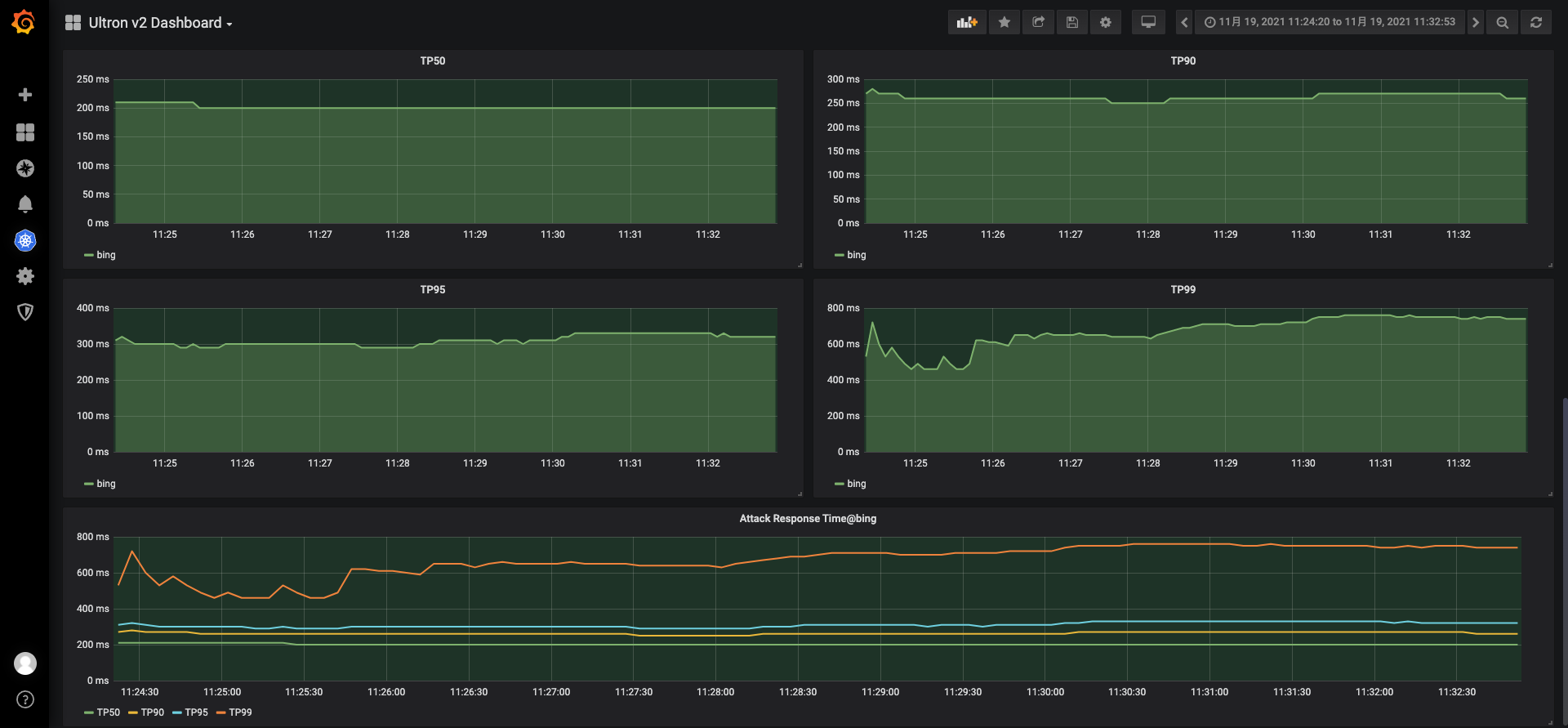The width and height of the screenshot is (1568, 728).
Task: Click the TP50 panel resize handle
Action: [x=800, y=265]
